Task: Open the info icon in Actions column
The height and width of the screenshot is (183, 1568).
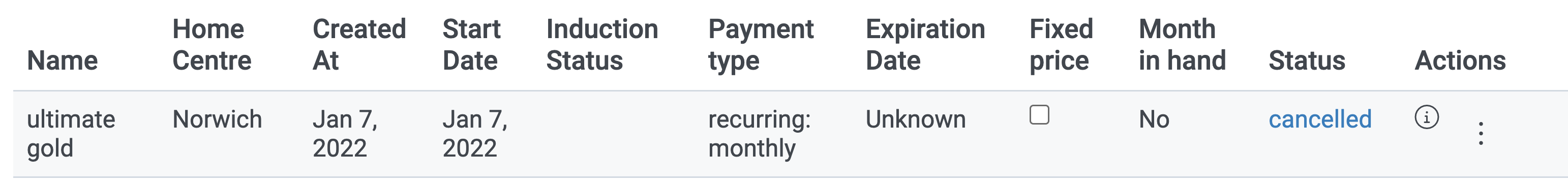Action: click(x=1426, y=117)
